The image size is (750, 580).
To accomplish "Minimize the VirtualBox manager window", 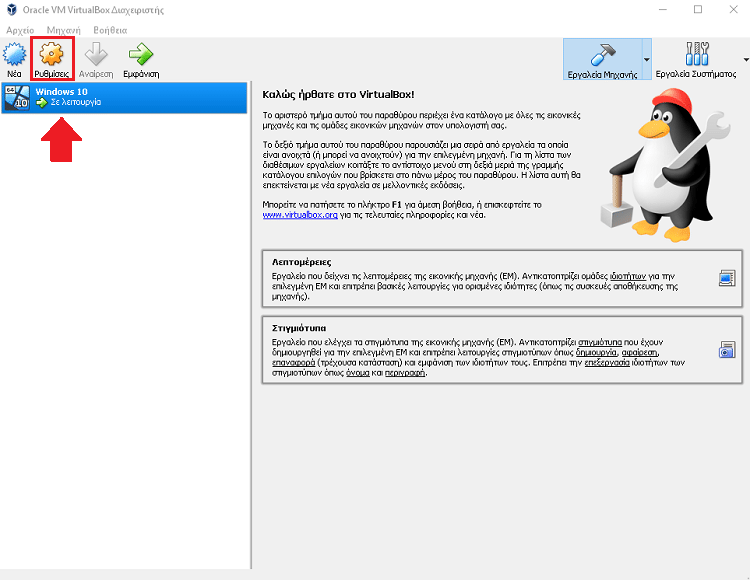I will click(662, 10).
